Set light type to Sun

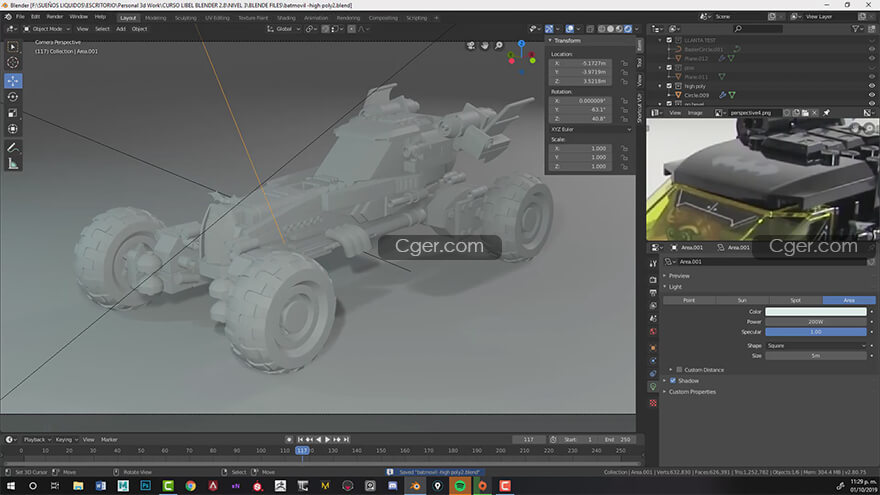pos(742,300)
